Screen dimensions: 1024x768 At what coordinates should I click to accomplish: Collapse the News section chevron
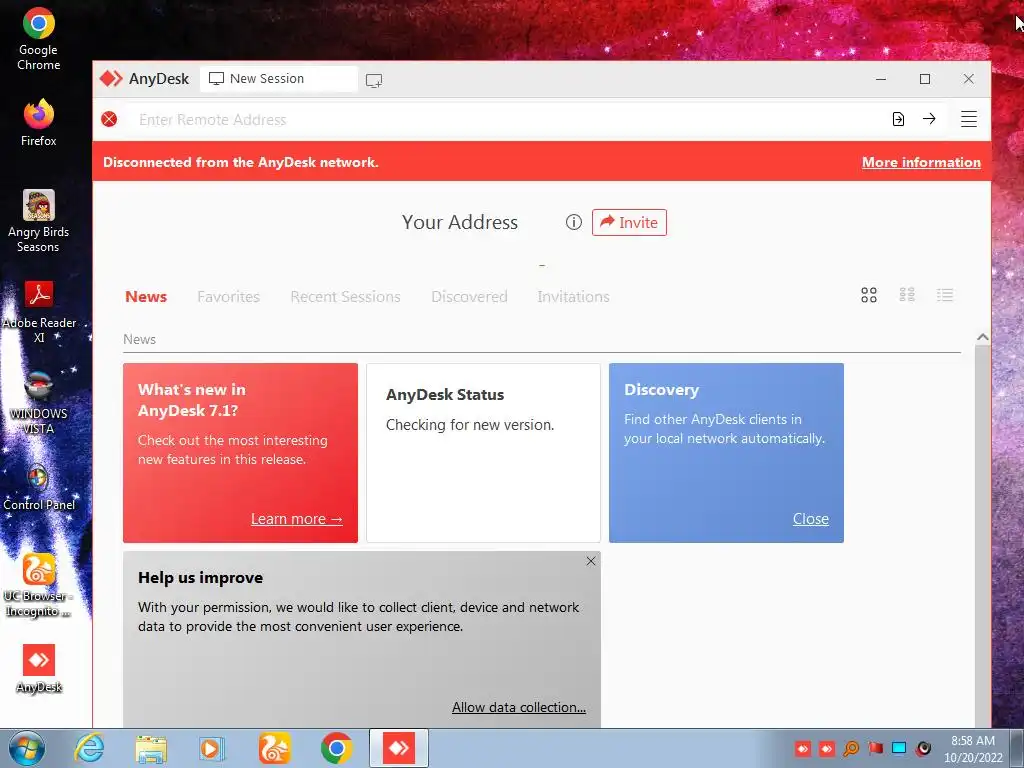pyautogui.click(x=982, y=337)
